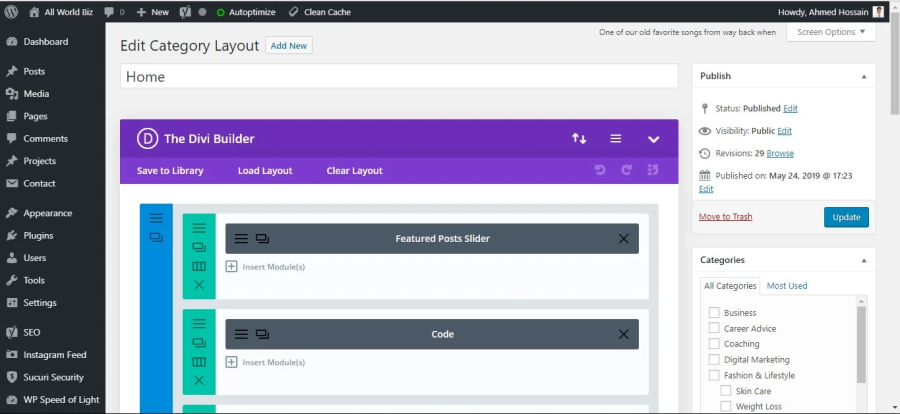Insert Module below Code module
This screenshot has height=414, width=900.
[x=265, y=362]
